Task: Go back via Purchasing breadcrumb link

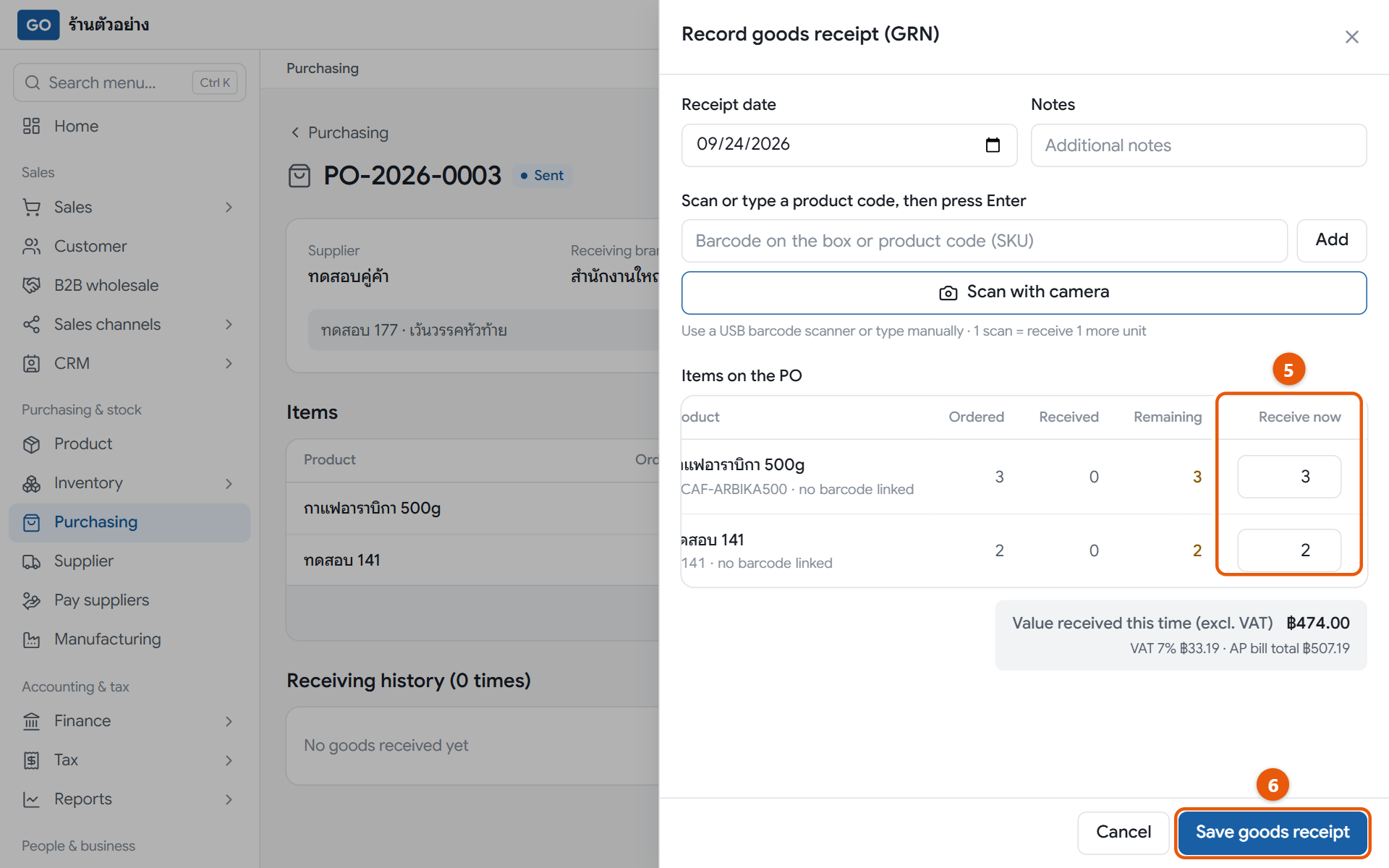Action: point(340,133)
